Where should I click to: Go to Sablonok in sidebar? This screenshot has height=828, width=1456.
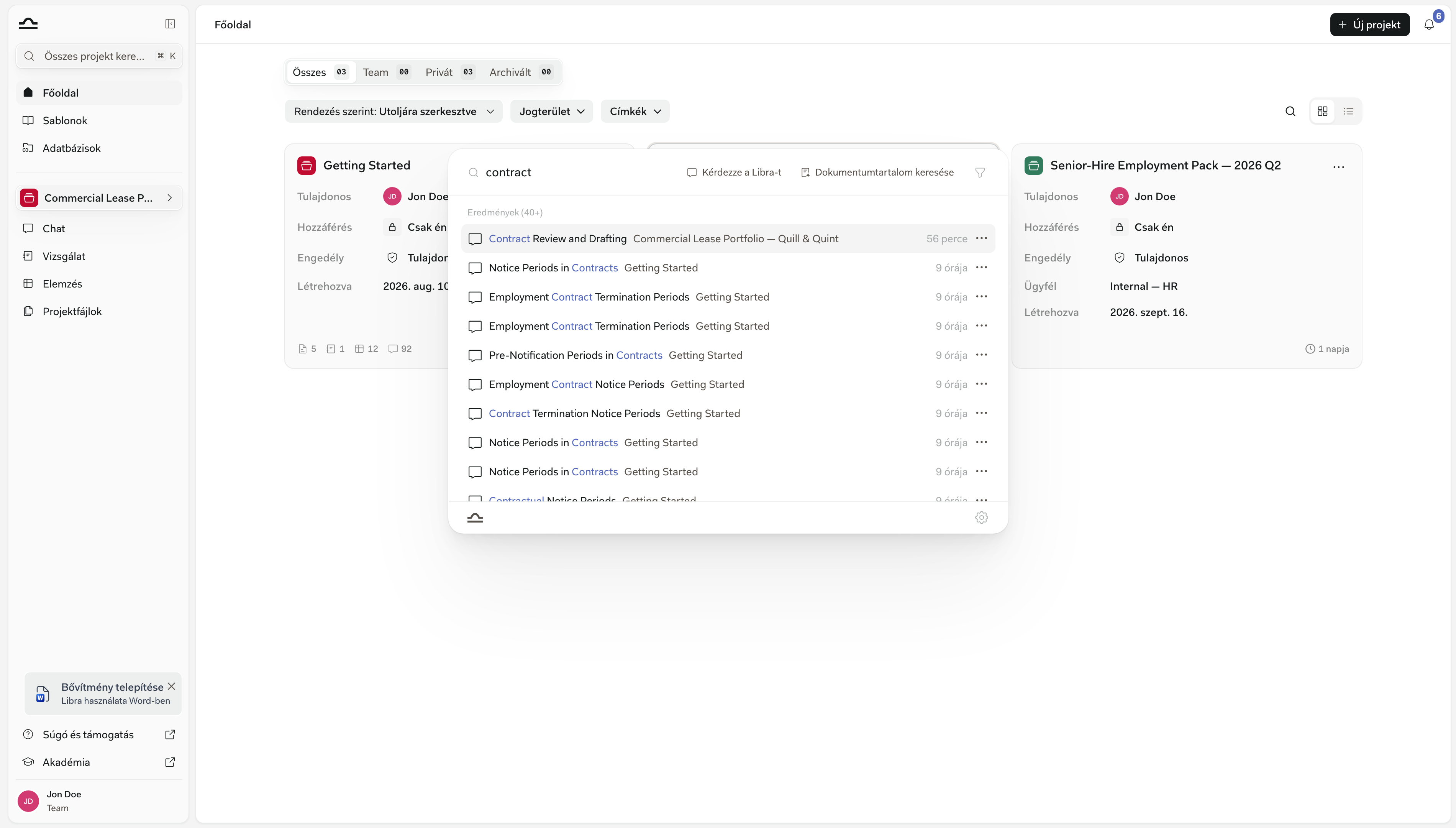(x=99, y=121)
